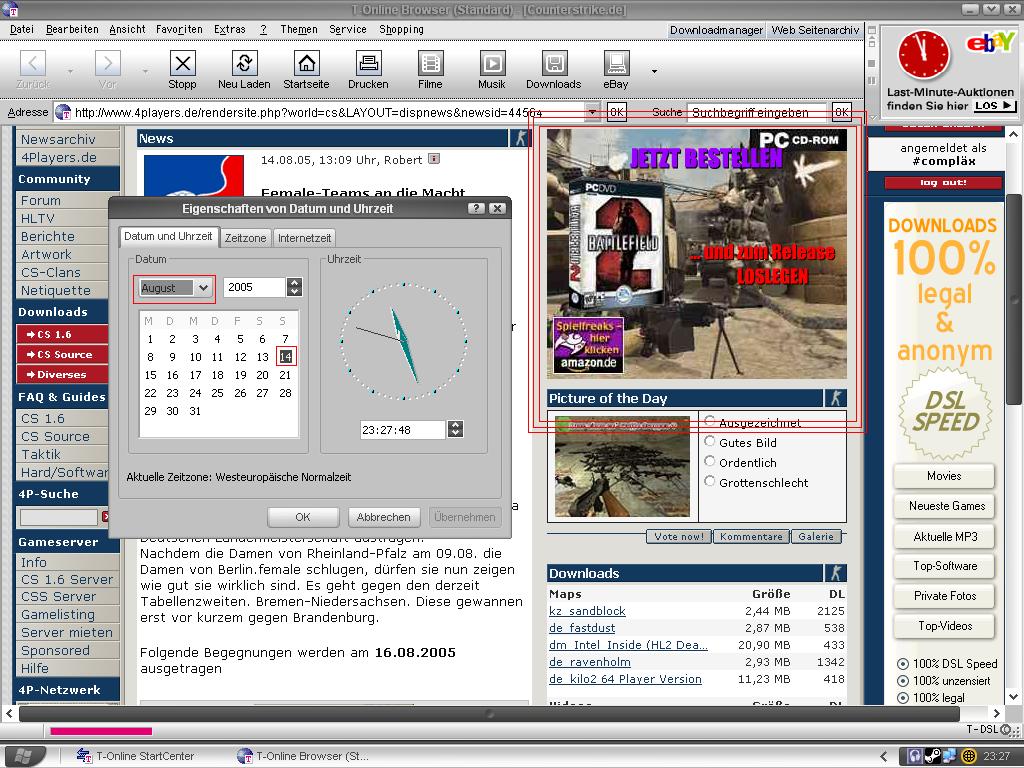The image size is (1024, 768).
Task: Decrease the time value with the down arrow
Action: point(456,433)
